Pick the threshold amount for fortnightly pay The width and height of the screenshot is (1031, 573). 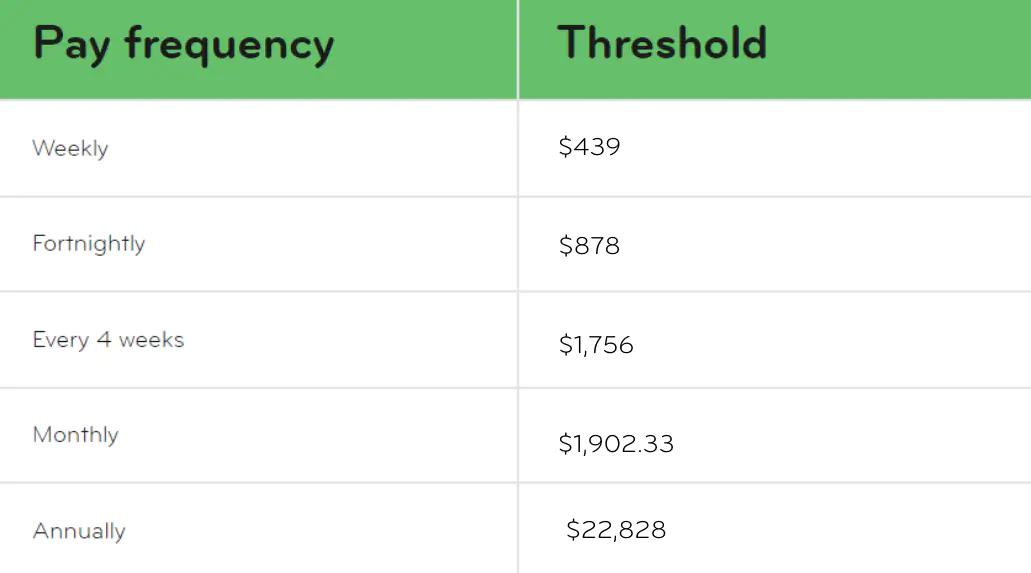(x=589, y=245)
